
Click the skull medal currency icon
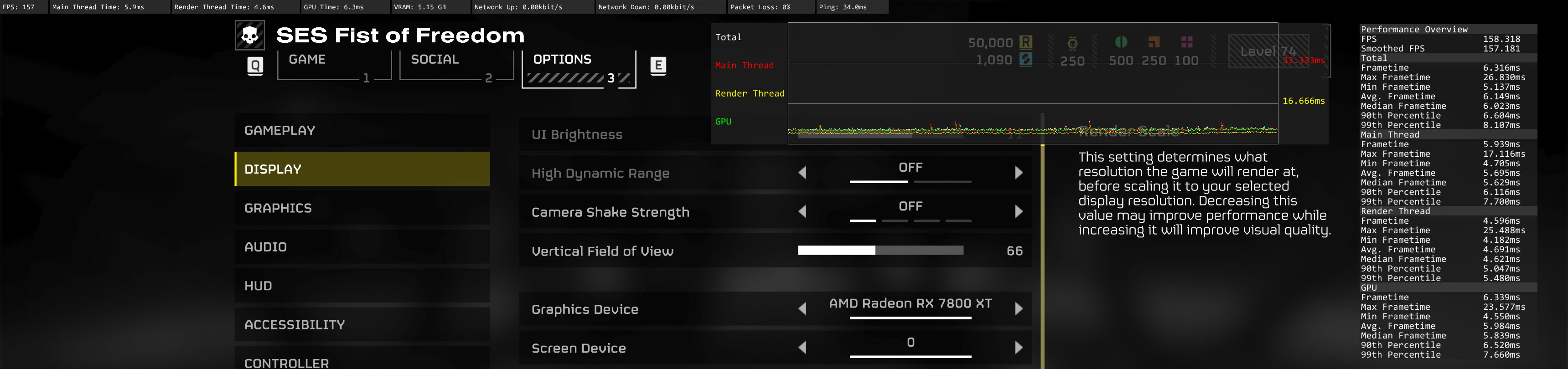[1072, 42]
